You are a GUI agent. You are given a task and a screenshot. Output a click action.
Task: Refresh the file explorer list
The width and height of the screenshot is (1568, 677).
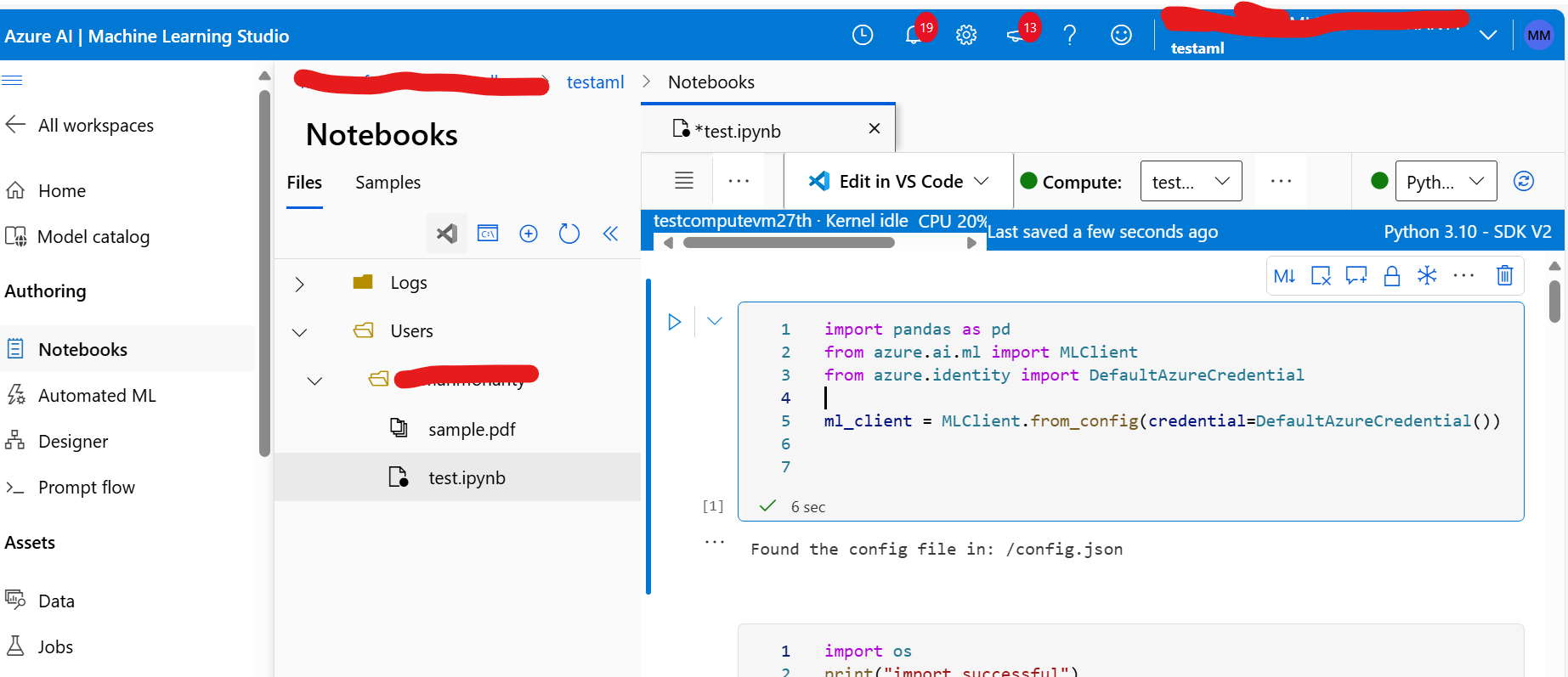[569, 234]
